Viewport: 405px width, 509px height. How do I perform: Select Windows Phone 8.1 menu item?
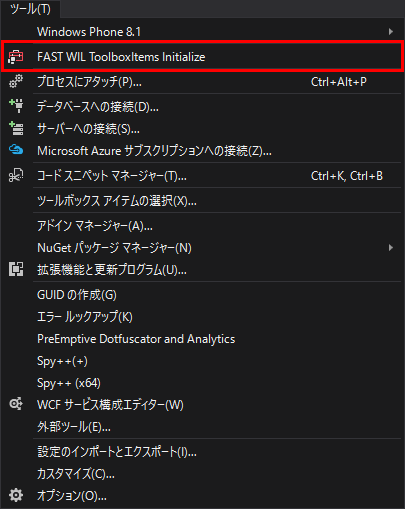pos(202,32)
